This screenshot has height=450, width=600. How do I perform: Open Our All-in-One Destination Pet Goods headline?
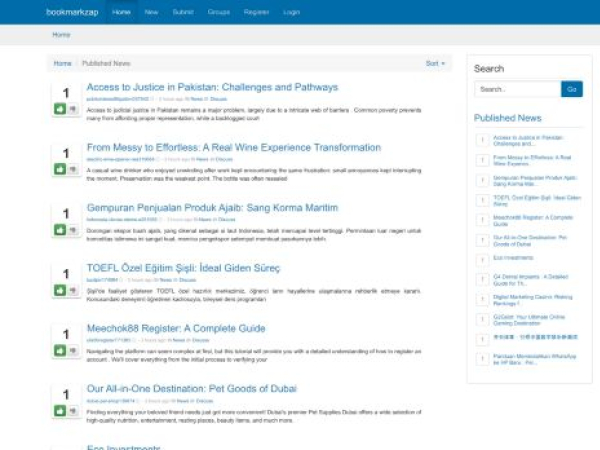click(192, 389)
